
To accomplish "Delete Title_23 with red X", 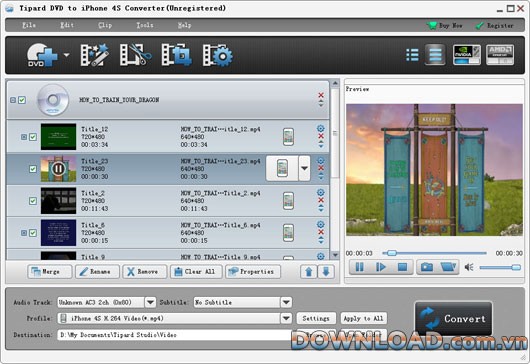I will pos(321,168).
